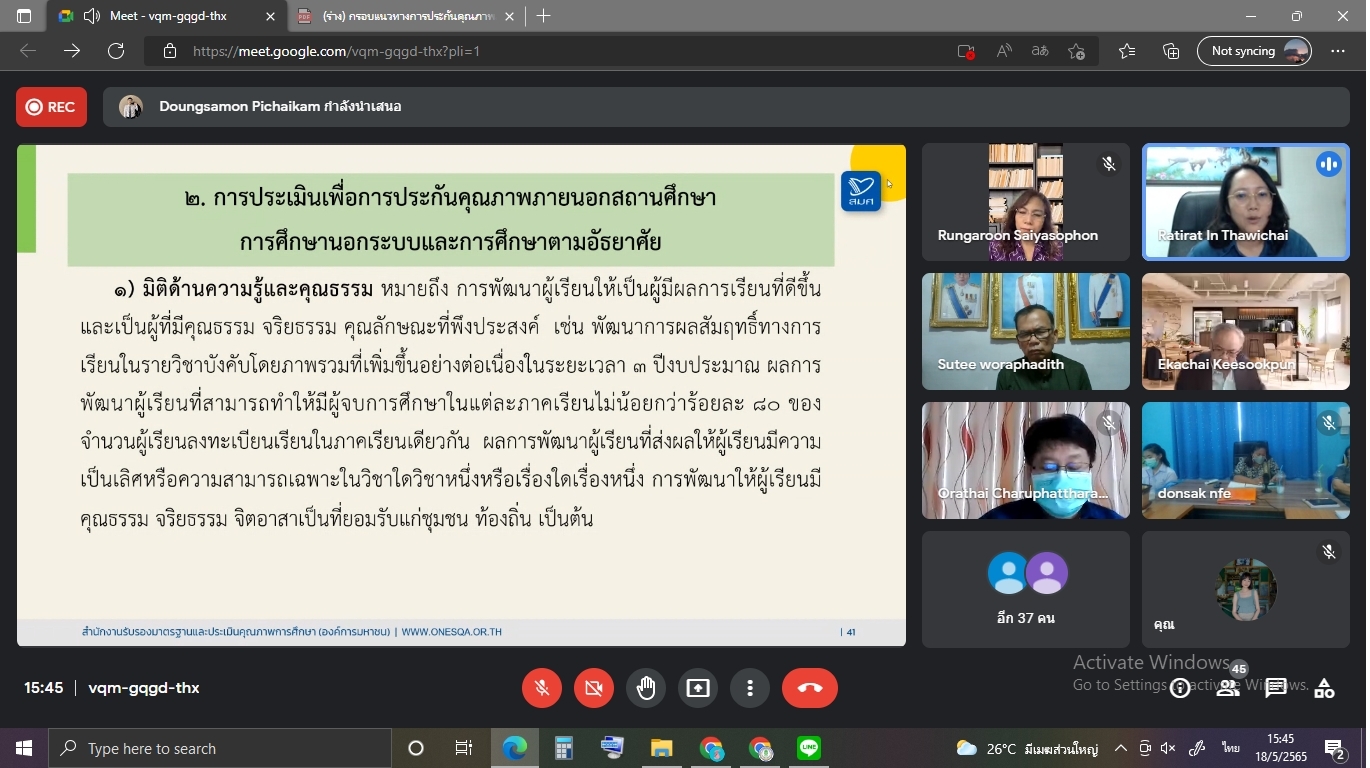
Task: Unmute microphone in Meet control bar
Action: point(542,688)
